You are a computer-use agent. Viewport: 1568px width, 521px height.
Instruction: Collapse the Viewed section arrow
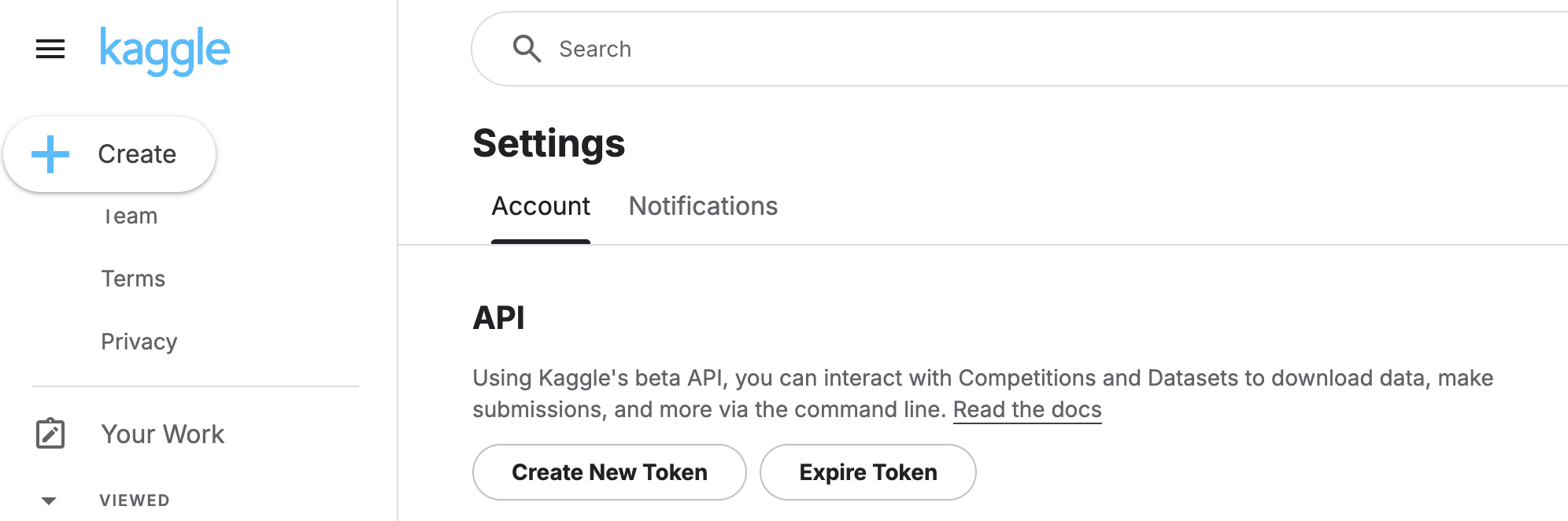(49, 501)
